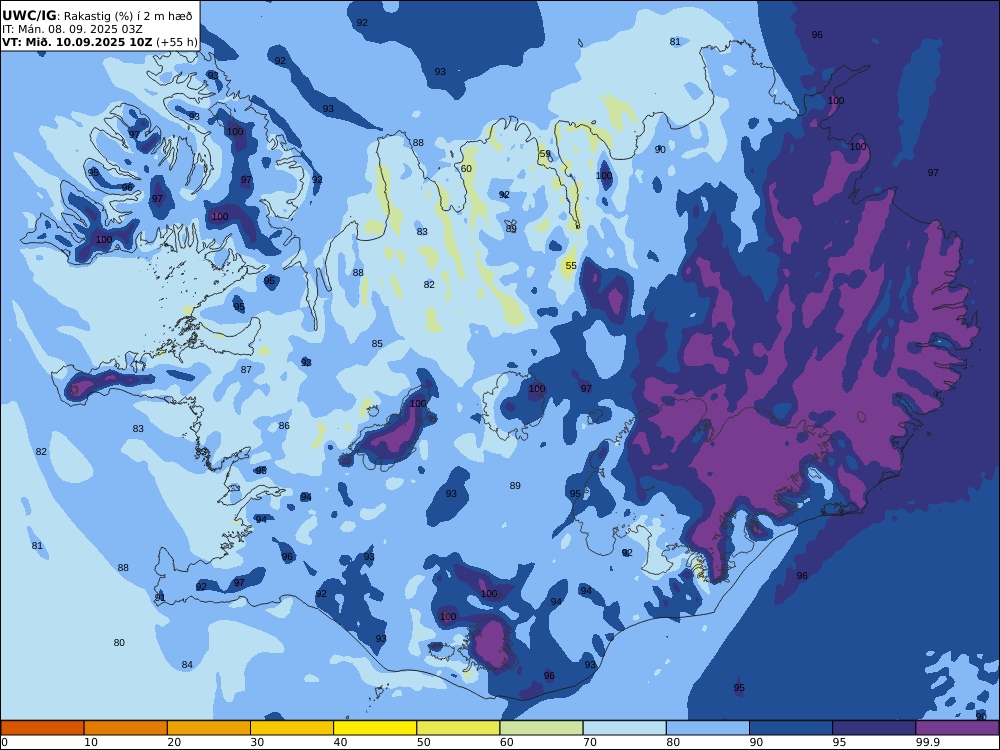Image resolution: width=1000 pixels, height=750 pixels.
Task: Click the 80–90 medium blue legend swatch
Action: click(x=708, y=728)
